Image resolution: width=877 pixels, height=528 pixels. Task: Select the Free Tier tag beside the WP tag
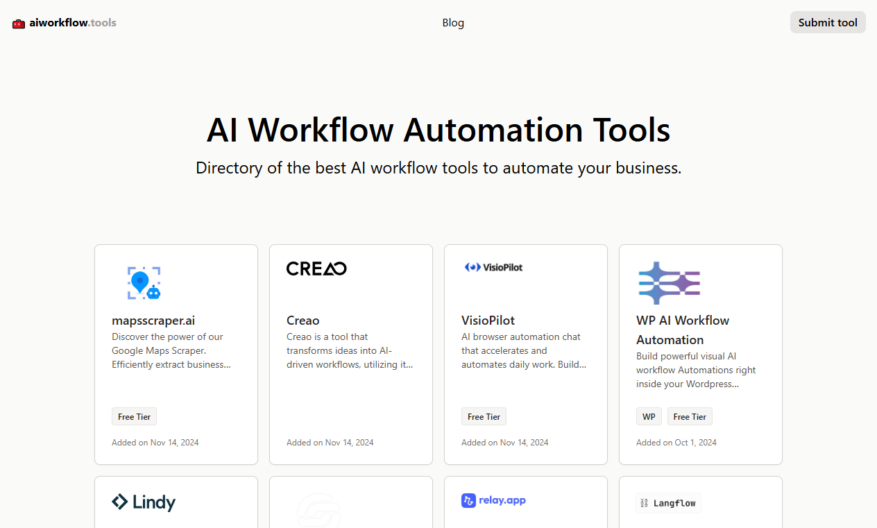point(690,417)
